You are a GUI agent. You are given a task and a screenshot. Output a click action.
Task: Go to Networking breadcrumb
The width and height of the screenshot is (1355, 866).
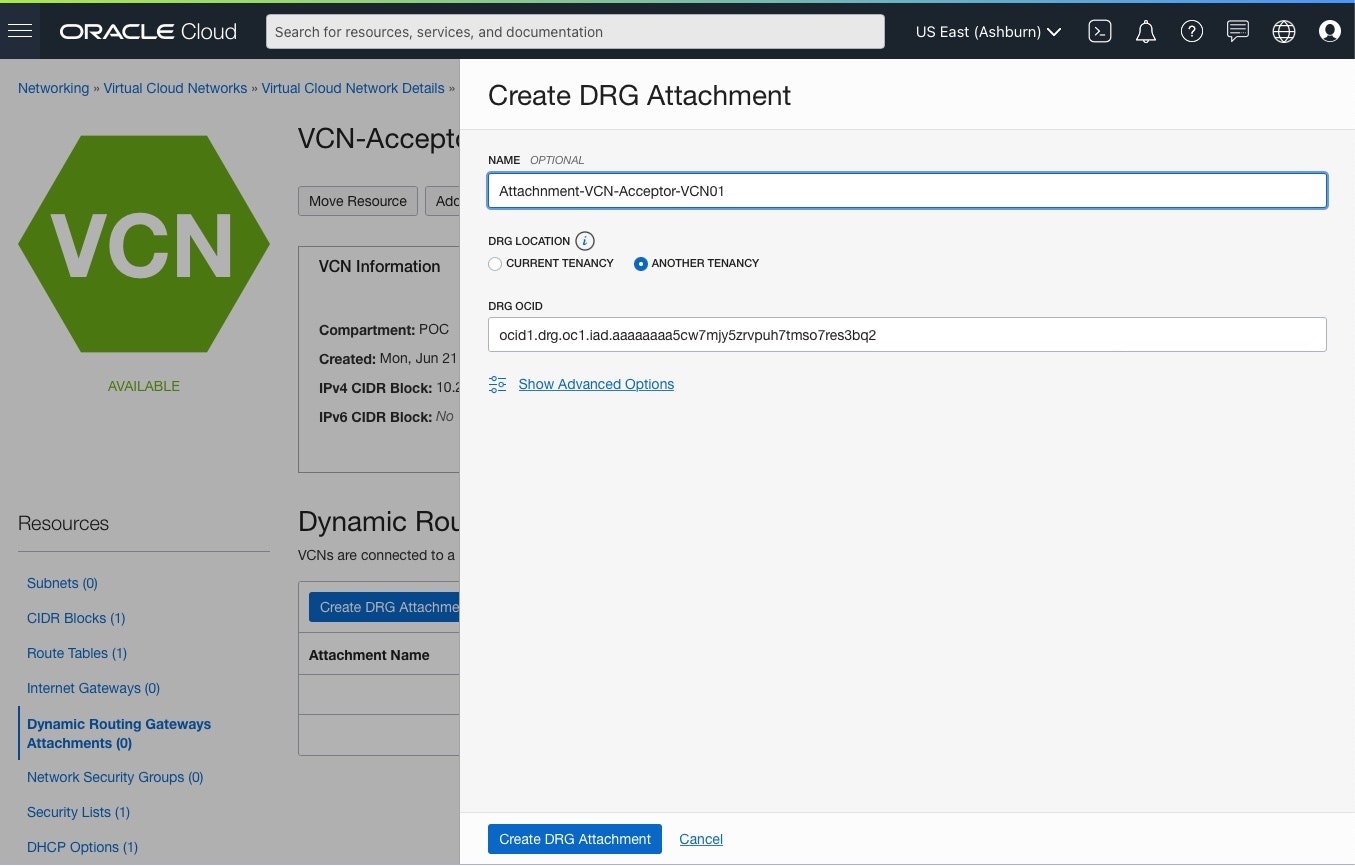coord(53,88)
